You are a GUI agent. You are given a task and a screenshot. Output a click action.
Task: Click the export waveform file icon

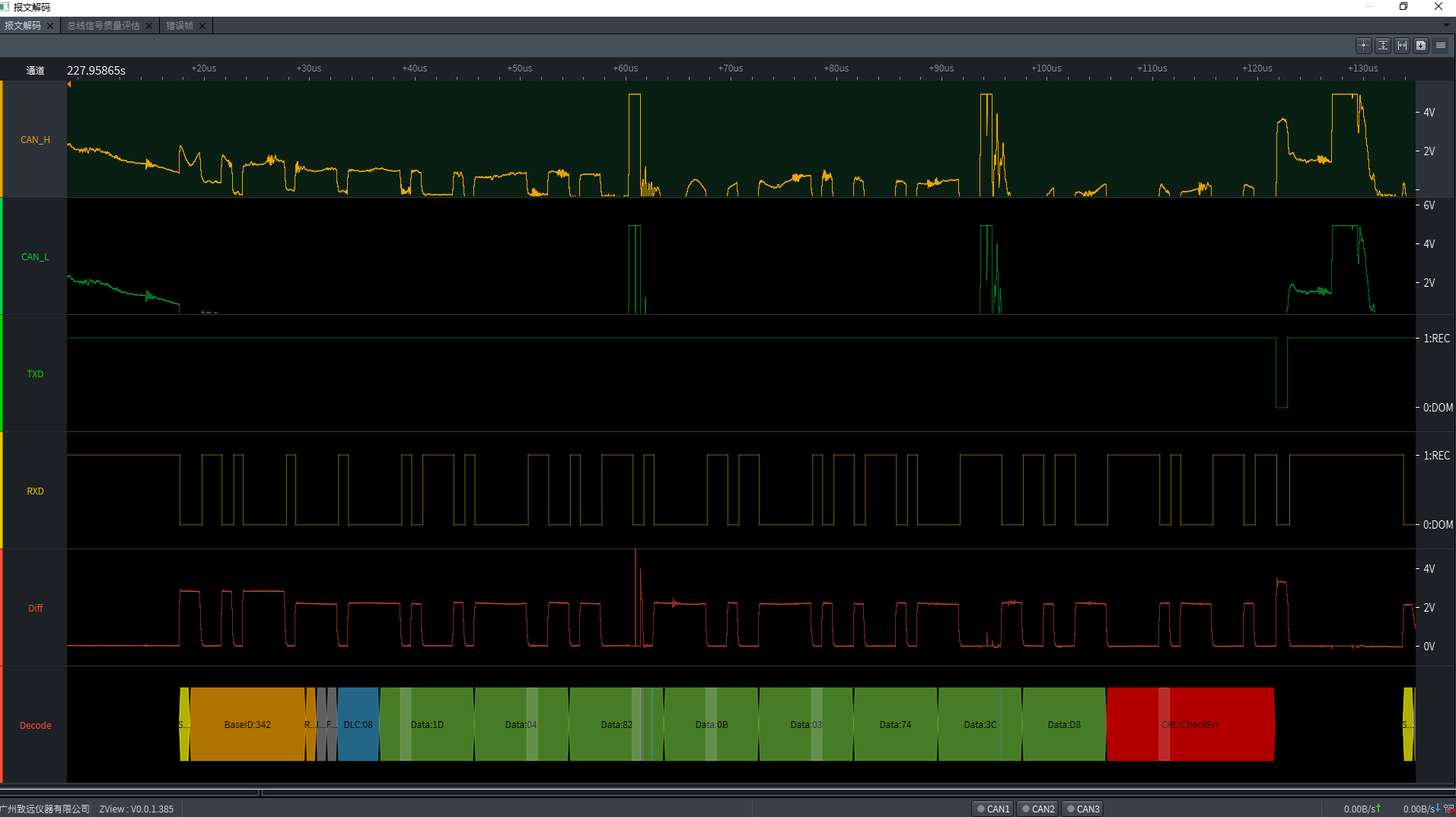tap(1421, 46)
